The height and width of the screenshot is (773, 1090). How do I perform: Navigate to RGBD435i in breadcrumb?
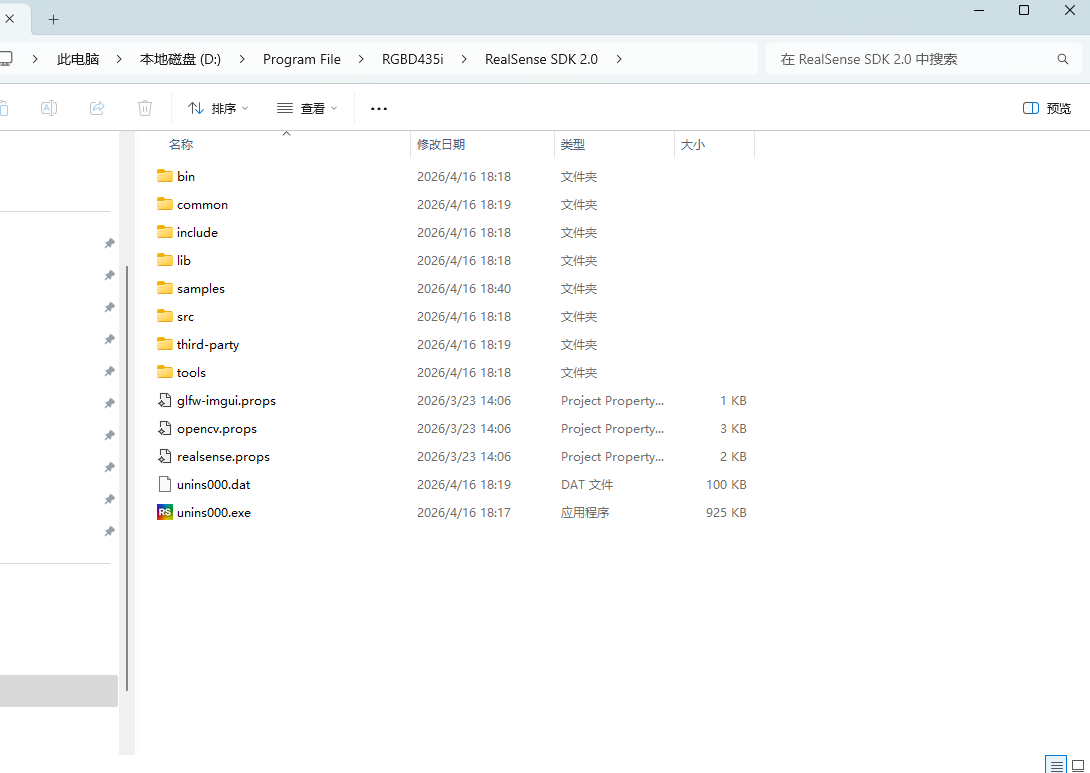(x=412, y=59)
